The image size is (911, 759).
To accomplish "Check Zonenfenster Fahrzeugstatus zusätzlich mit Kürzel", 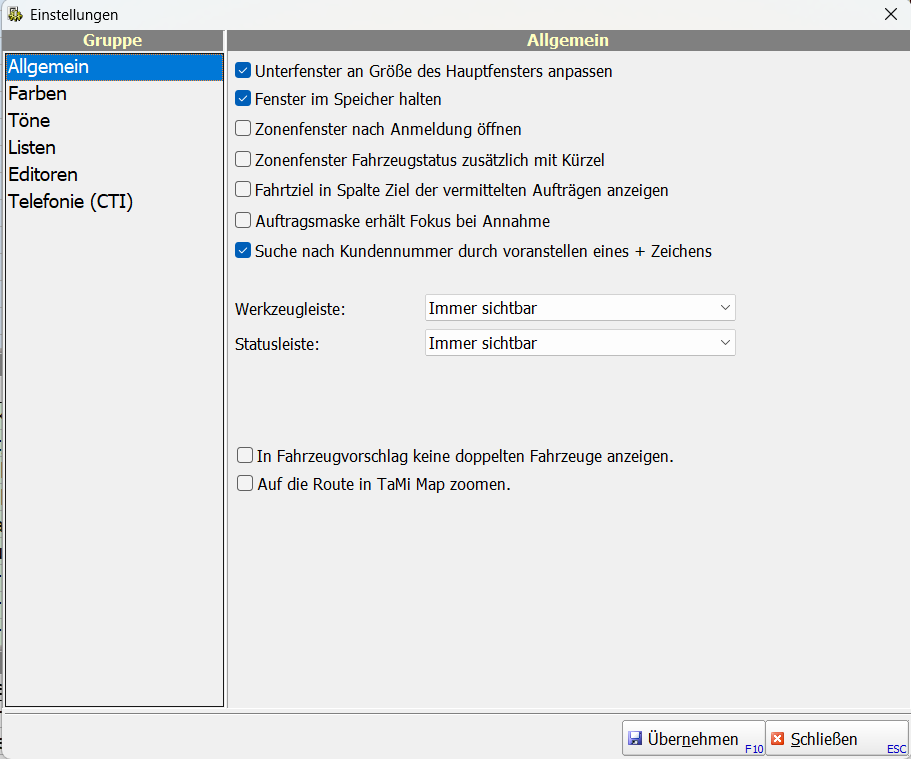I will click(243, 159).
